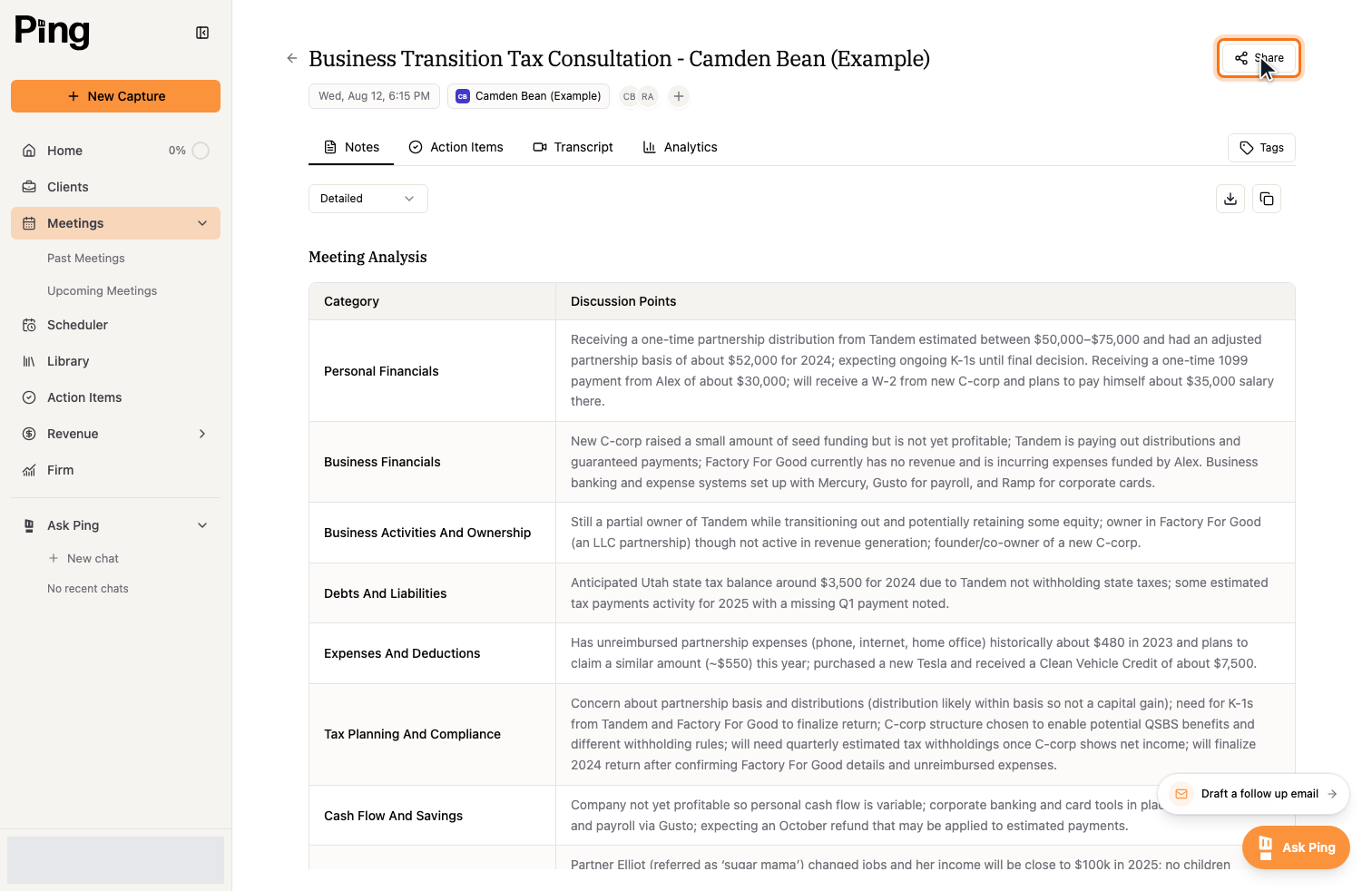Screen dimensions: 1372x891
Task: Collapse the Ask Ping sidebar section
Action: (x=202, y=525)
